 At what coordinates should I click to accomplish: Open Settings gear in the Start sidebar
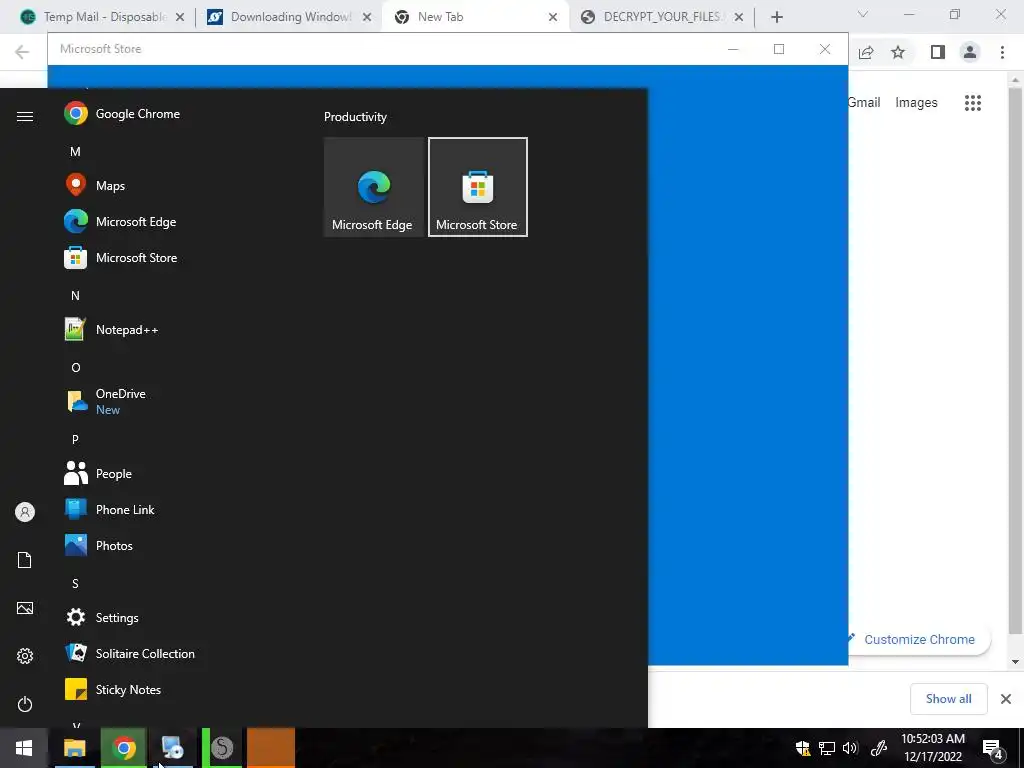[x=25, y=656]
